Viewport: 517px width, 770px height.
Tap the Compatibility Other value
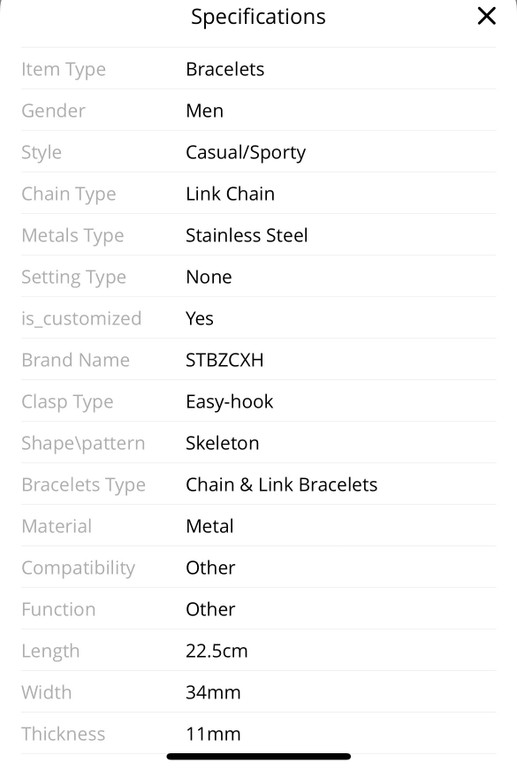click(210, 568)
